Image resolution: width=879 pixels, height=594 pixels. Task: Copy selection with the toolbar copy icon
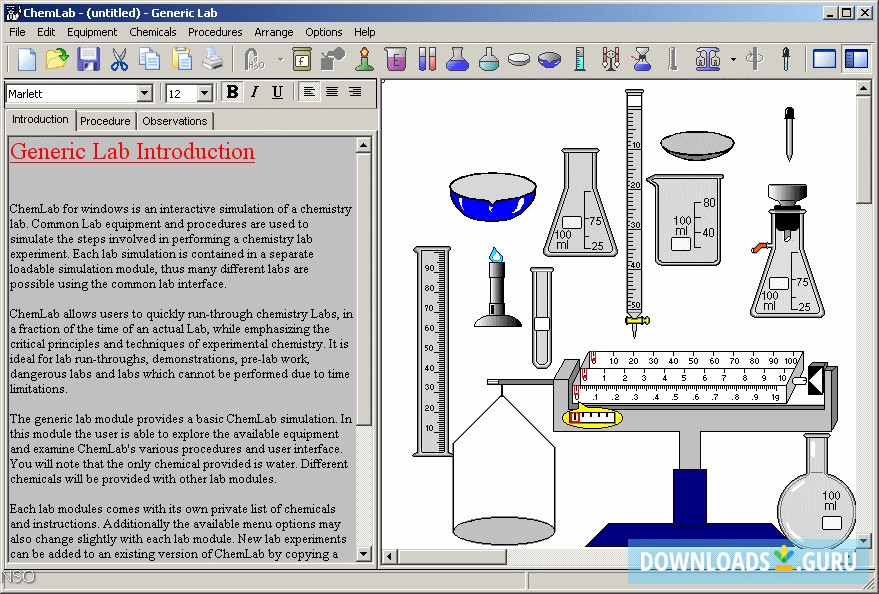coord(150,59)
